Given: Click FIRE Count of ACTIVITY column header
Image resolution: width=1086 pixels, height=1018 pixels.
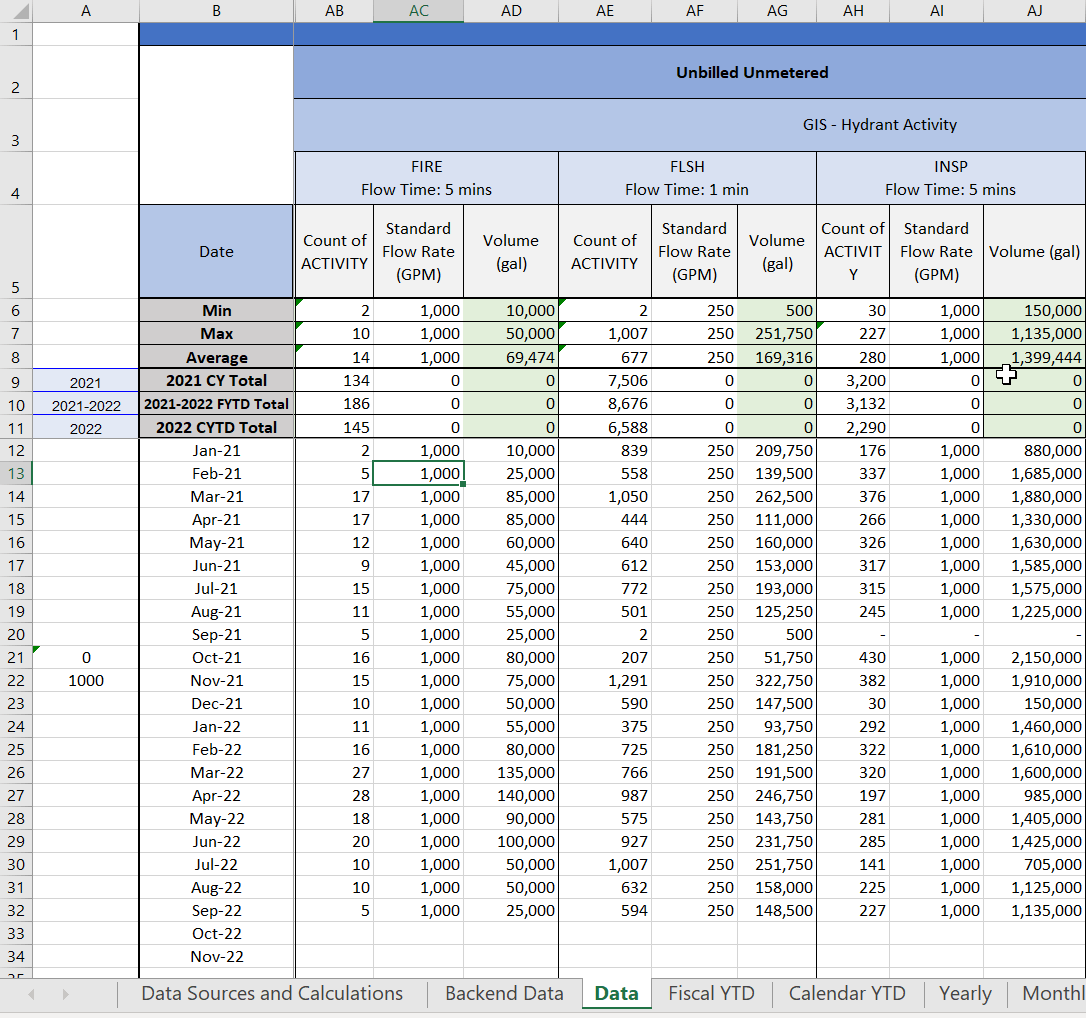Looking at the screenshot, I should (x=335, y=251).
